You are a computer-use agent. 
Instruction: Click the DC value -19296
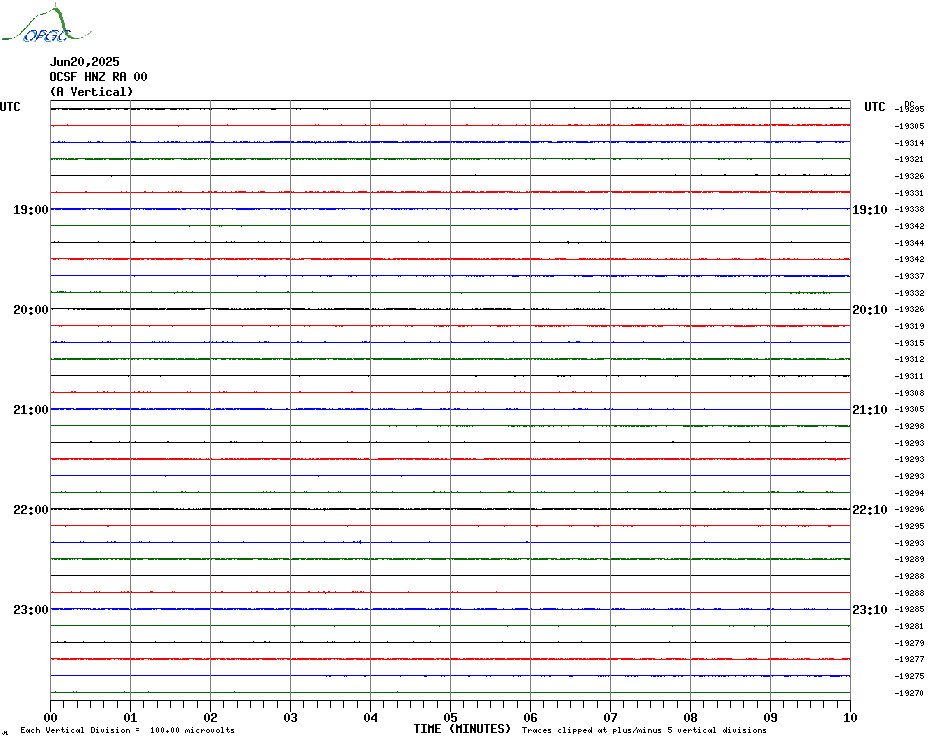click(x=909, y=510)
